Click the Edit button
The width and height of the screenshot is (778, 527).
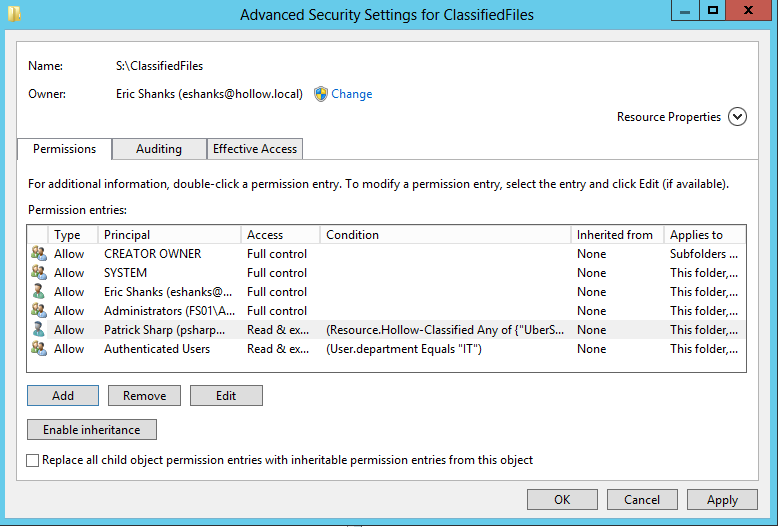(226, 396)
